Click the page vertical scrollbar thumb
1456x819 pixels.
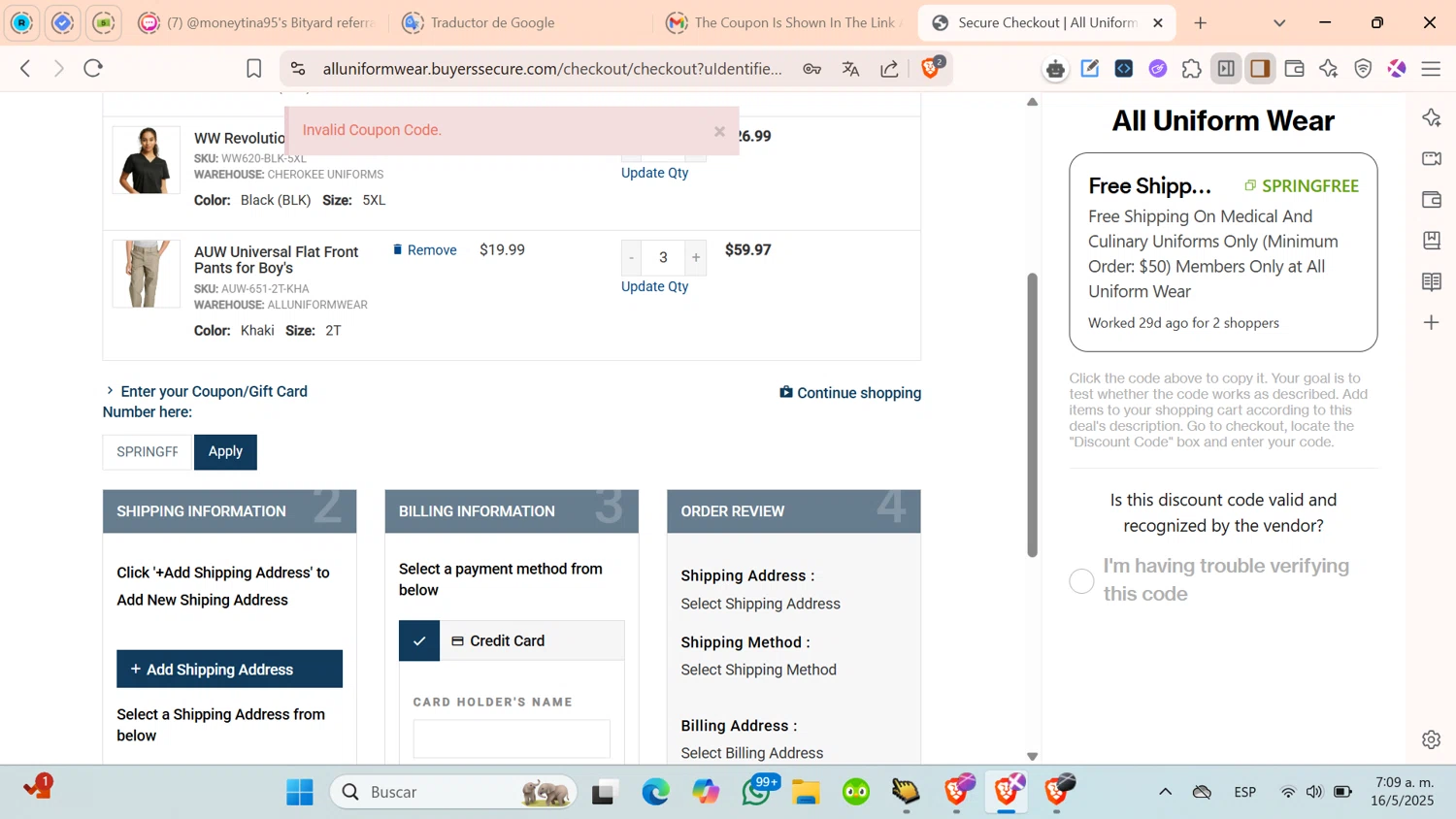(1032, 415)
